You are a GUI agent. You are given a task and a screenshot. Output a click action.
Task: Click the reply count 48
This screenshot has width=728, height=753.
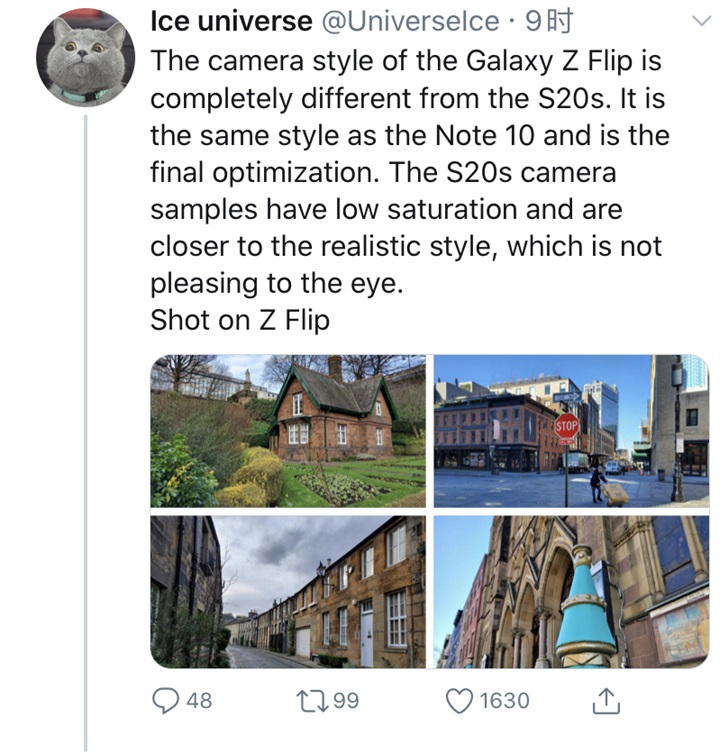pyautogui.click(x=199, y=701)
